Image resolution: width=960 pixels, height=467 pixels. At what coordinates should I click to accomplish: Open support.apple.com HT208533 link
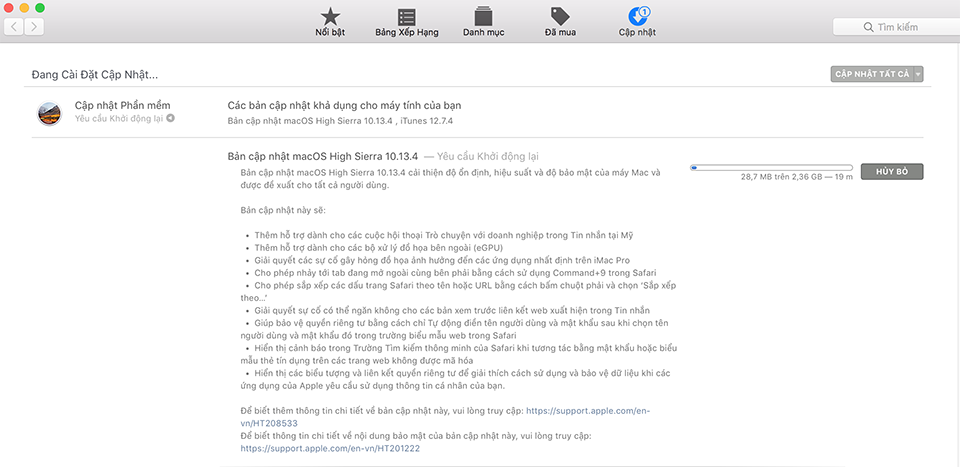(445, 417)
